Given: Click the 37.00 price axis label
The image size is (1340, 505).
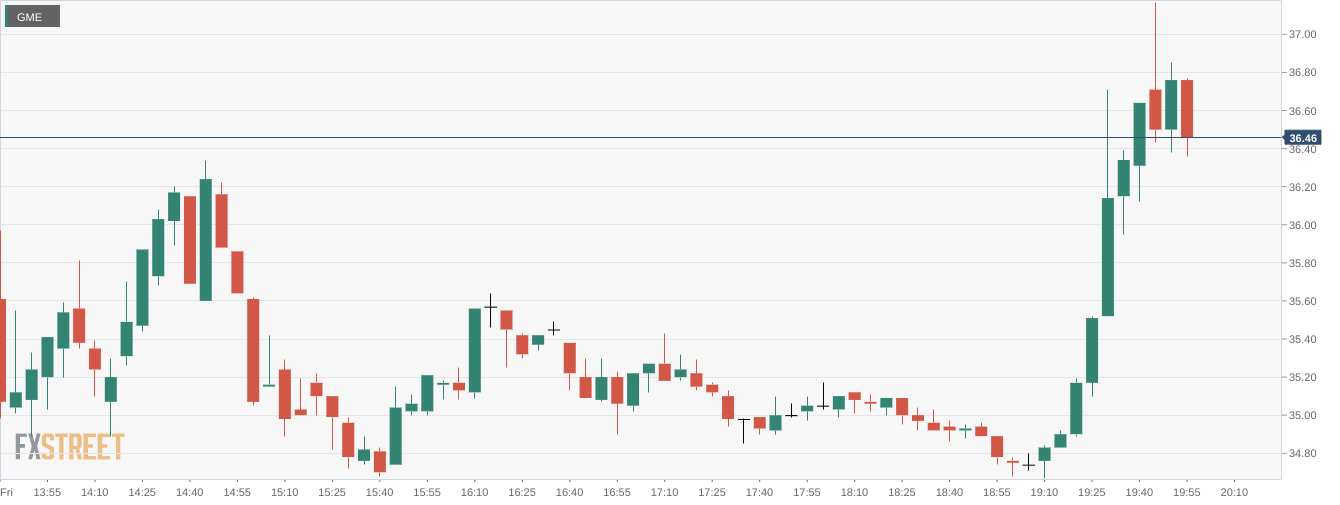Looking at the screenshot, I should (1302, 35).
